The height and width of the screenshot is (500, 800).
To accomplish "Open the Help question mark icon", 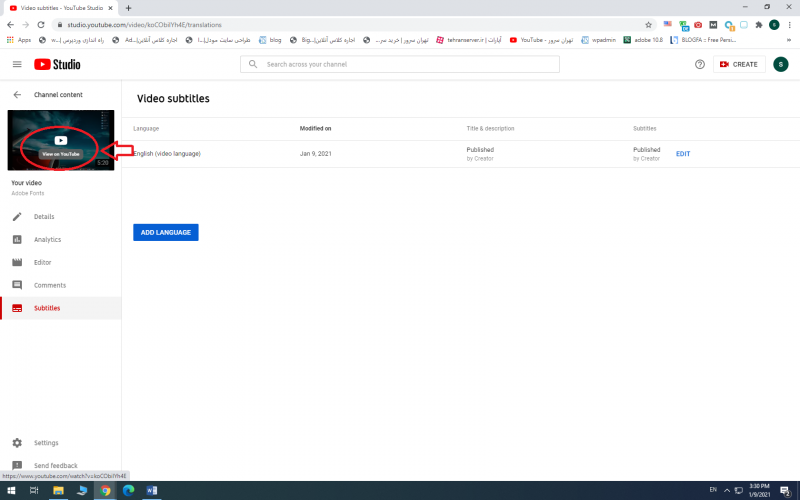I will pyautogui.click(x=699, y=64).
